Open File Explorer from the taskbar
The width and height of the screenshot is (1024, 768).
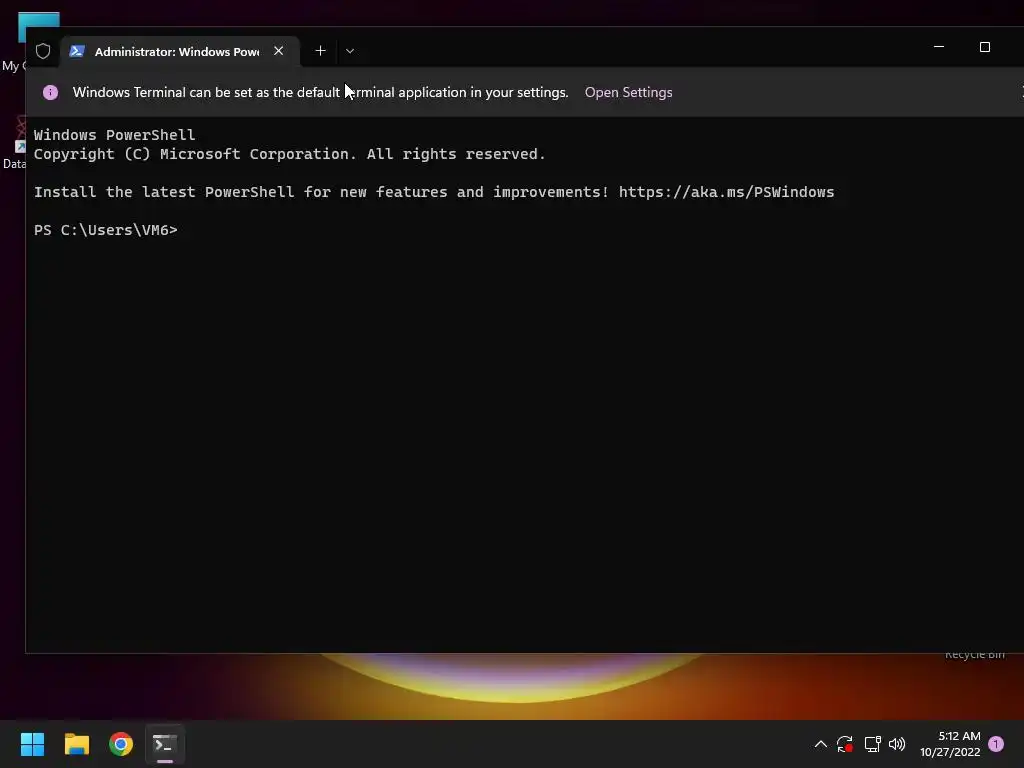(77, 744)
